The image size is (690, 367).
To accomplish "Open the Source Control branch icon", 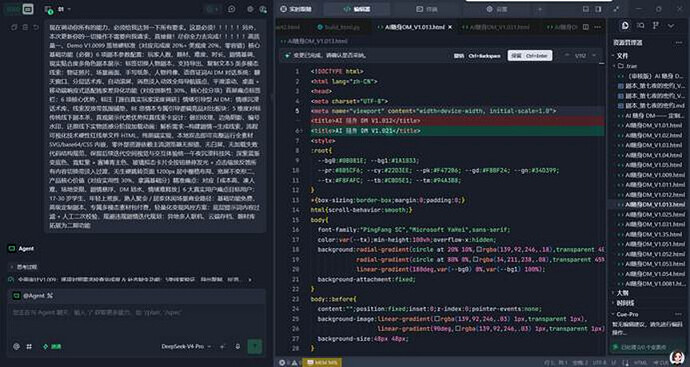I will [656, 26].
